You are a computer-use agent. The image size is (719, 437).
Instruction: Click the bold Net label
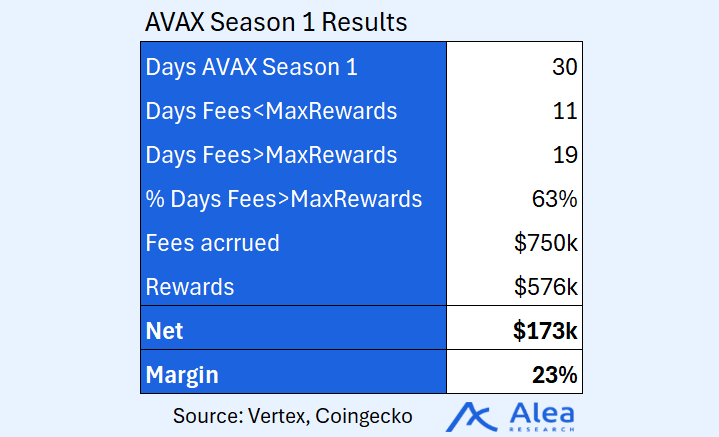point(164,331)
